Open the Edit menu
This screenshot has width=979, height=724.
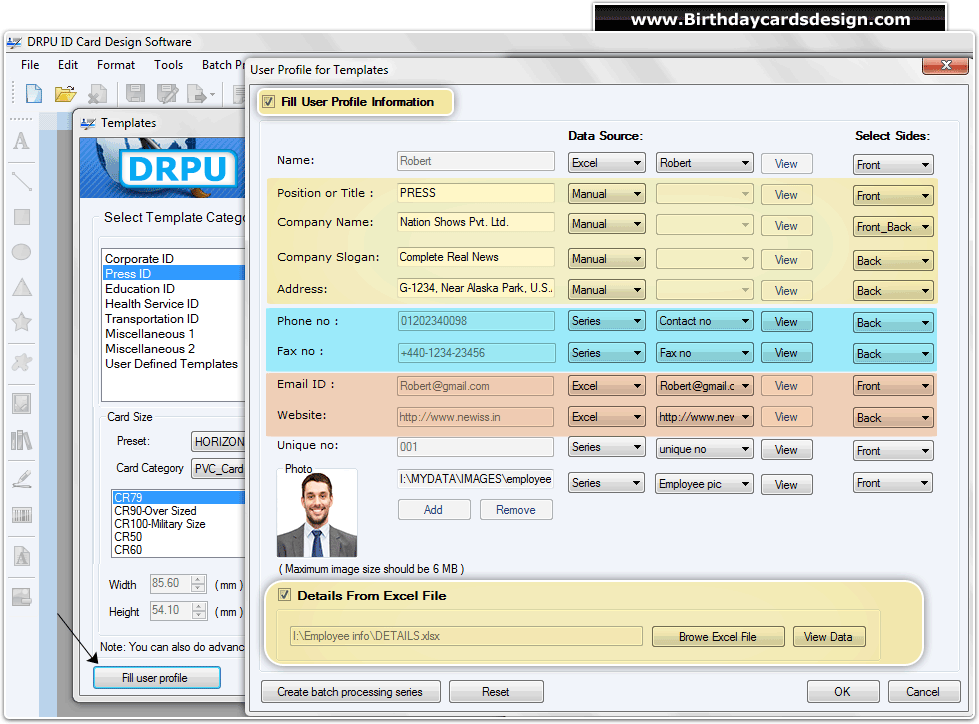[x=68, y=65]
